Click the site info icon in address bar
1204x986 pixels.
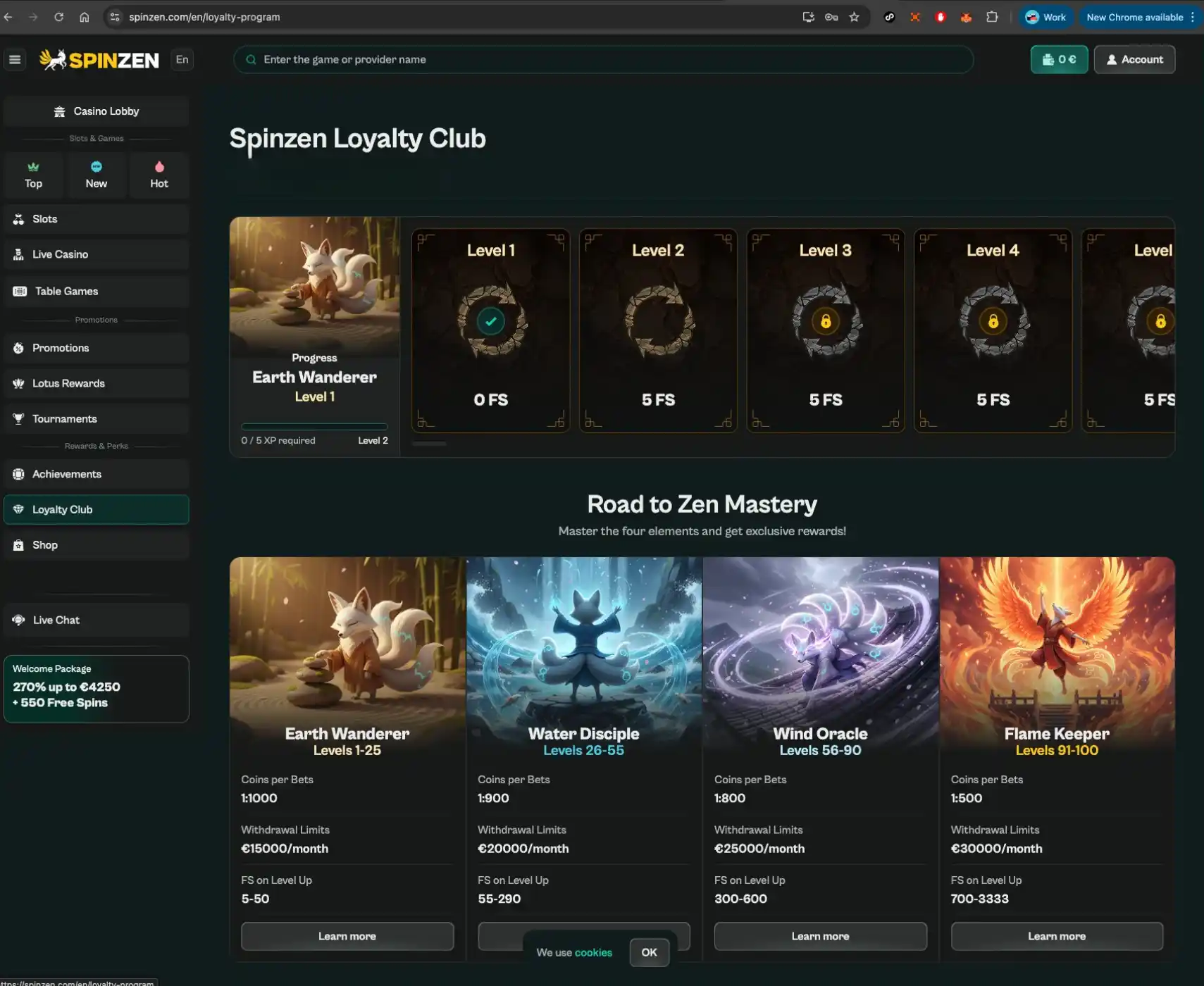click(x=115, y=17)
